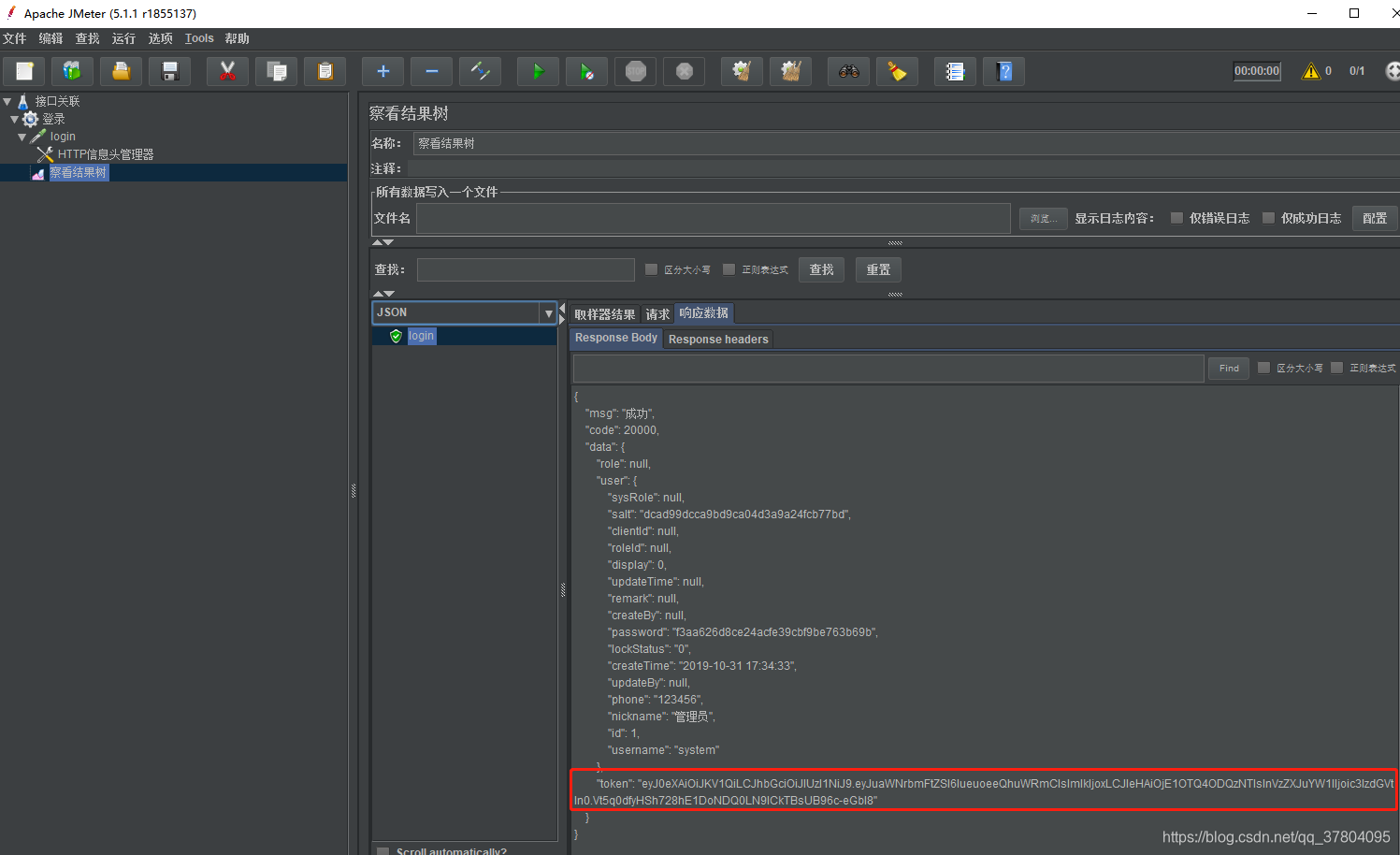
Task: Switch to 取样器结果 tab
Action: click(x=604, y=314)
